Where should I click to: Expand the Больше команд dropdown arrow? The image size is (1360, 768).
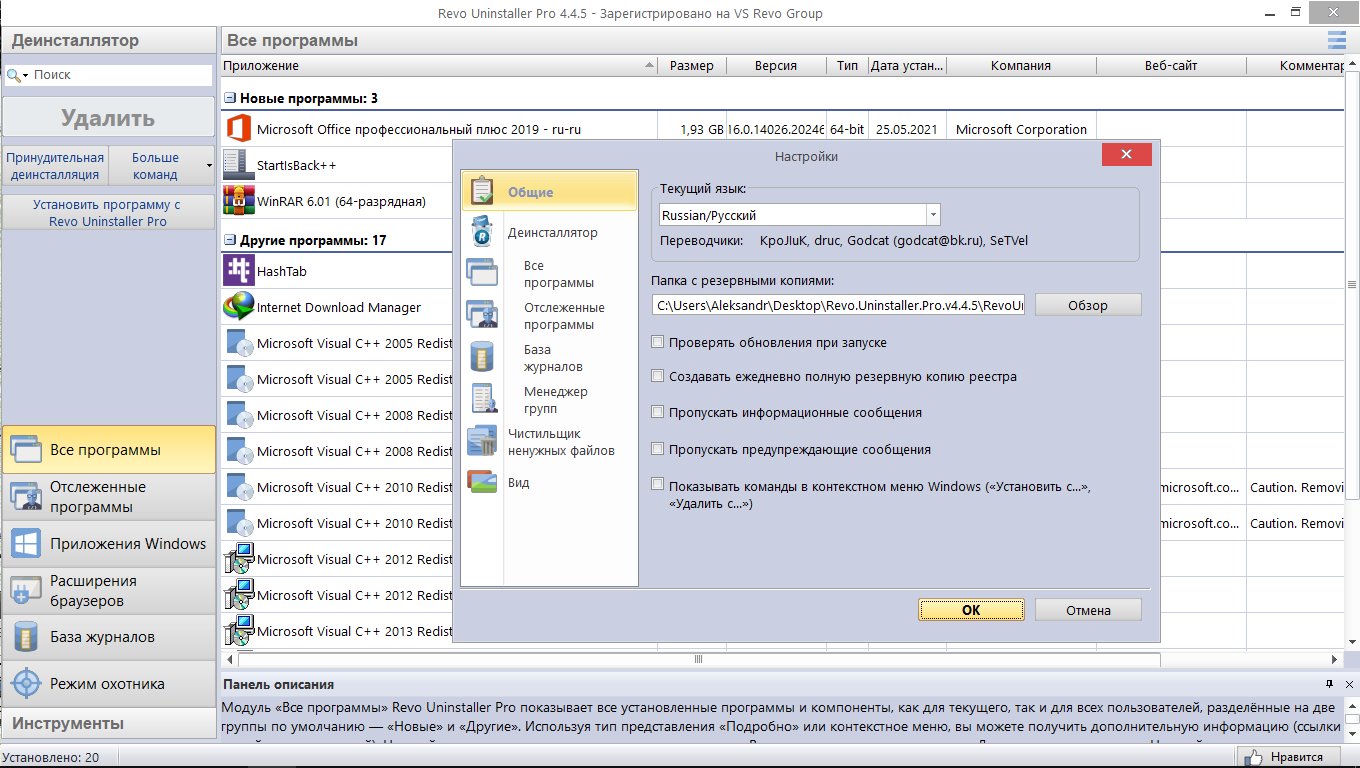(x=209, y=165)
